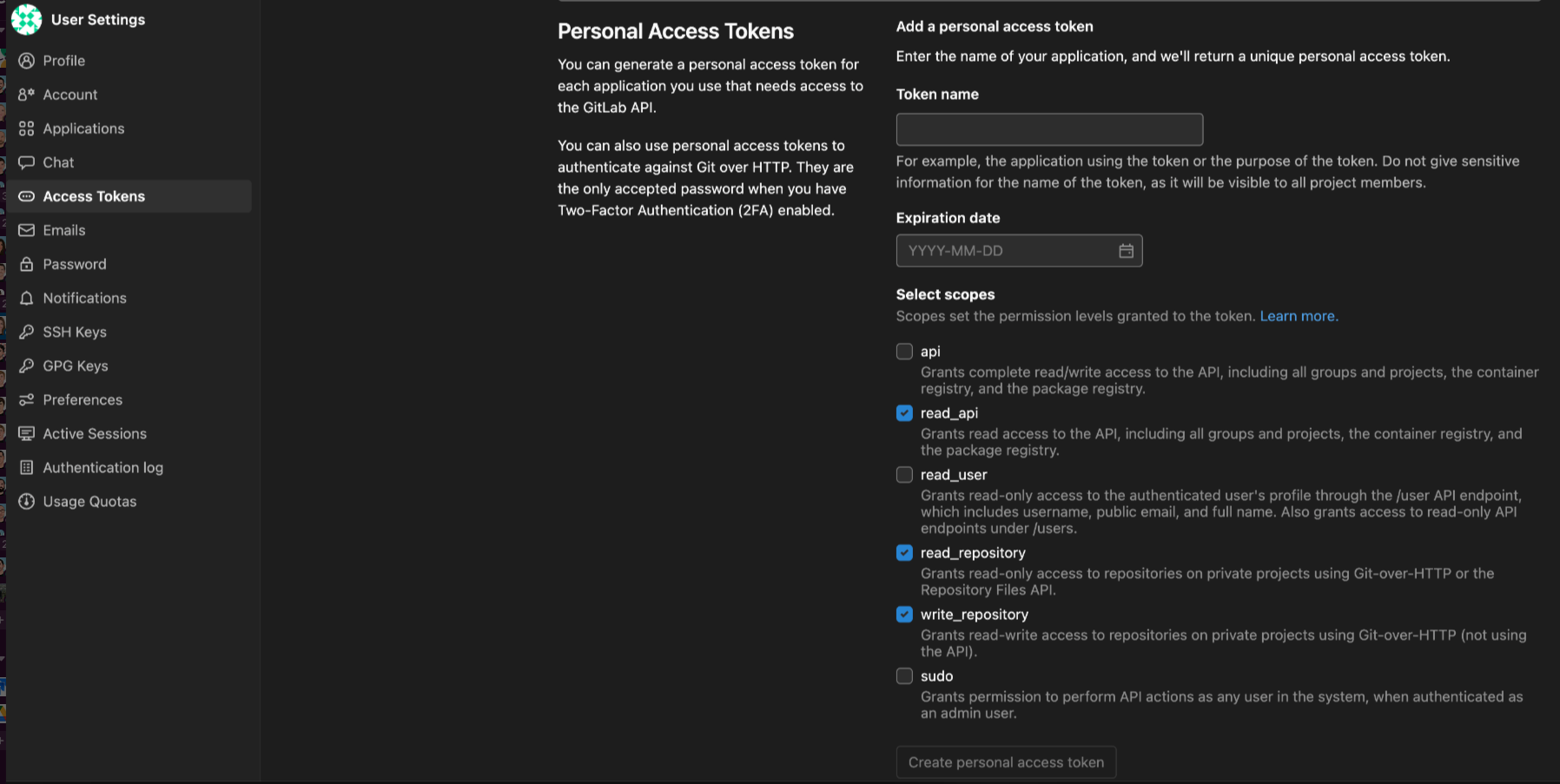Open the Chat bubble icon
This screenshot has height=784, width=1560.
point(27,162)
